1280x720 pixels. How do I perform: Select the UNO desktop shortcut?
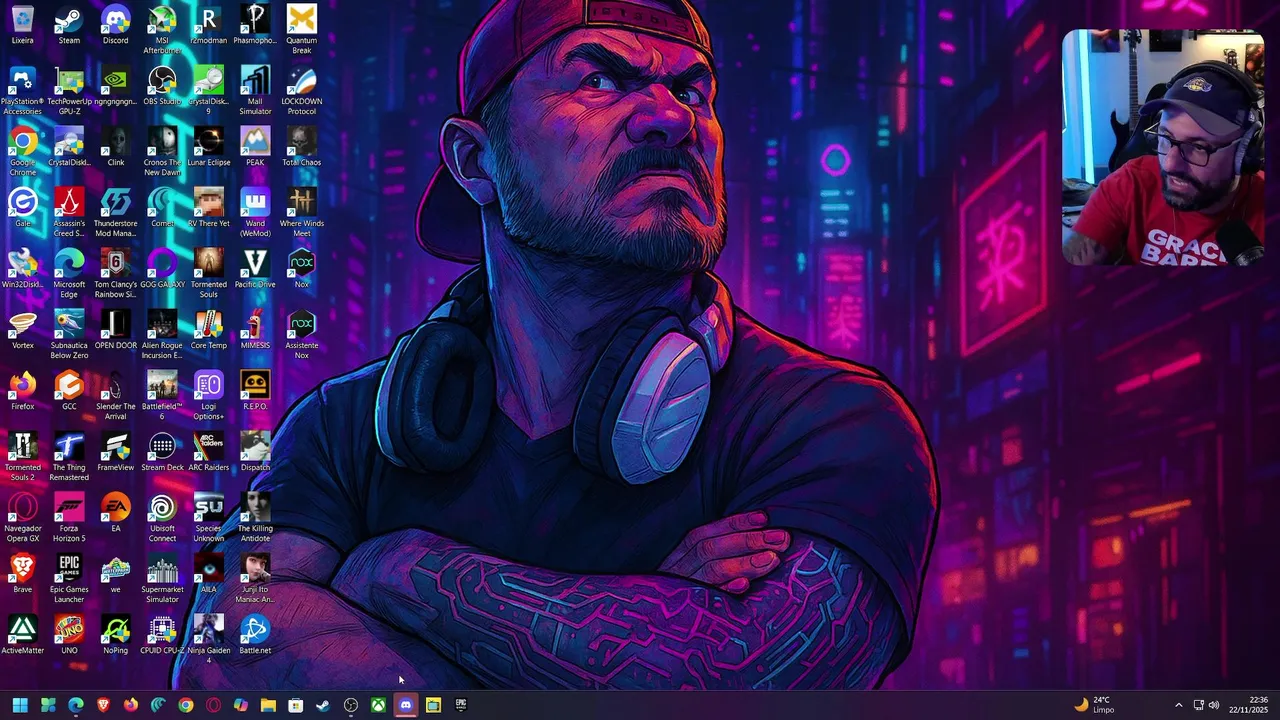[x=69, y=636]
